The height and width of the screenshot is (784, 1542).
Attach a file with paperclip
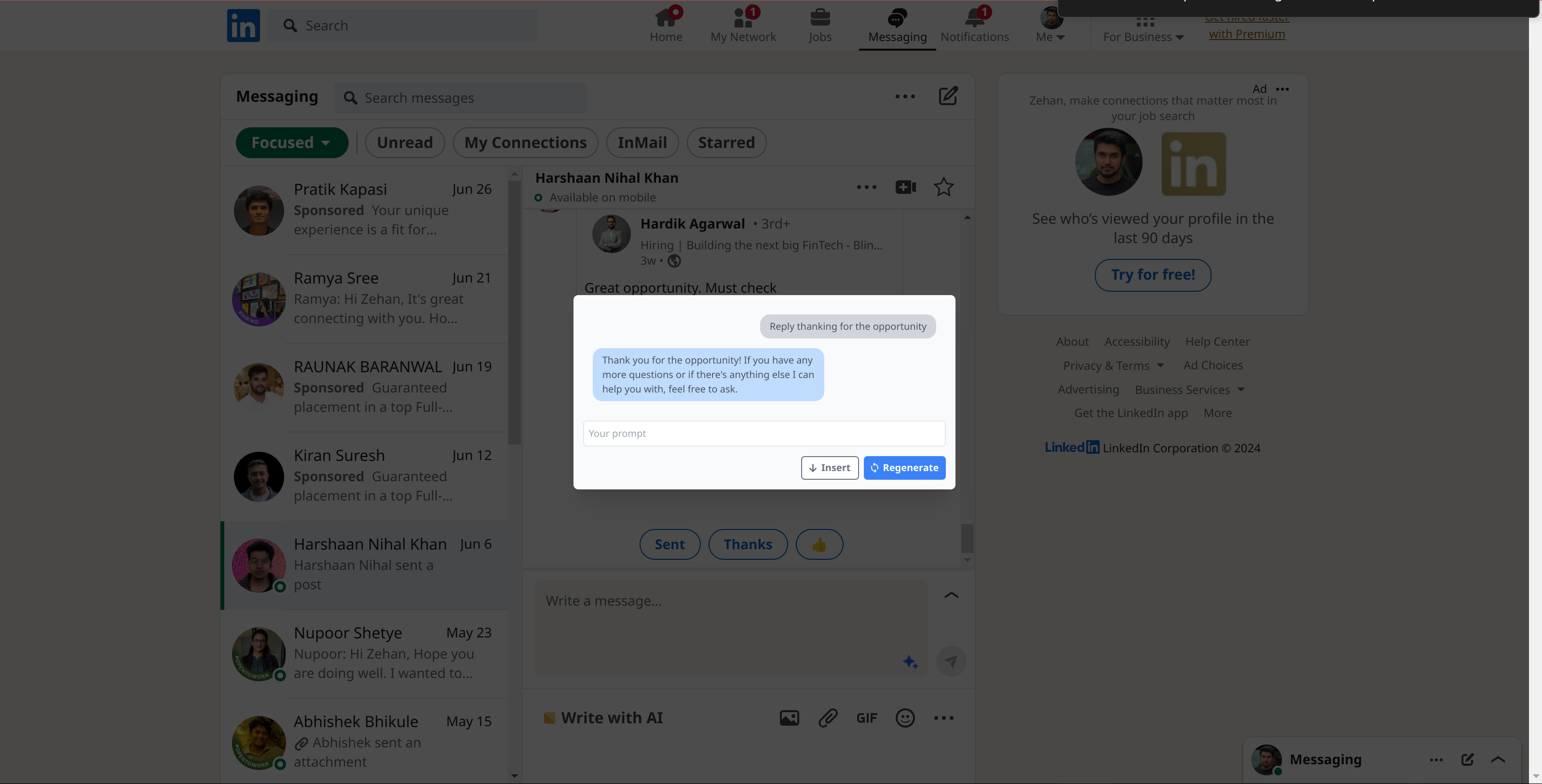point(827,717)
